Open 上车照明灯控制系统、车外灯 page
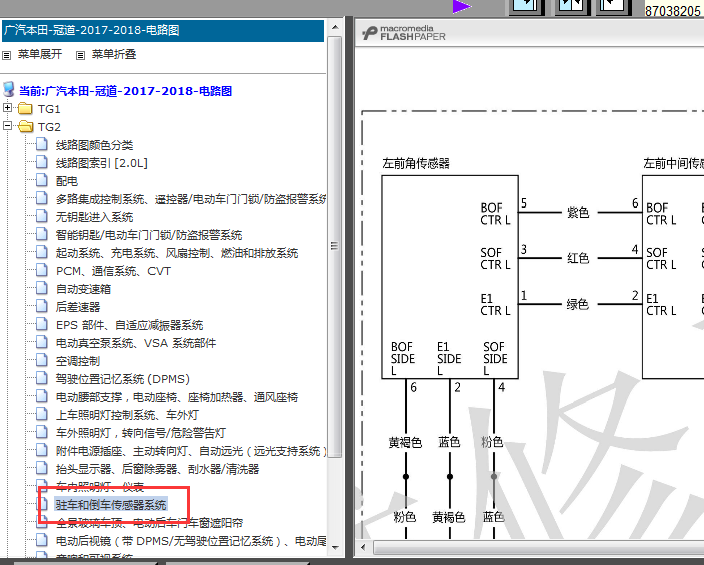 tap(127, 415)
